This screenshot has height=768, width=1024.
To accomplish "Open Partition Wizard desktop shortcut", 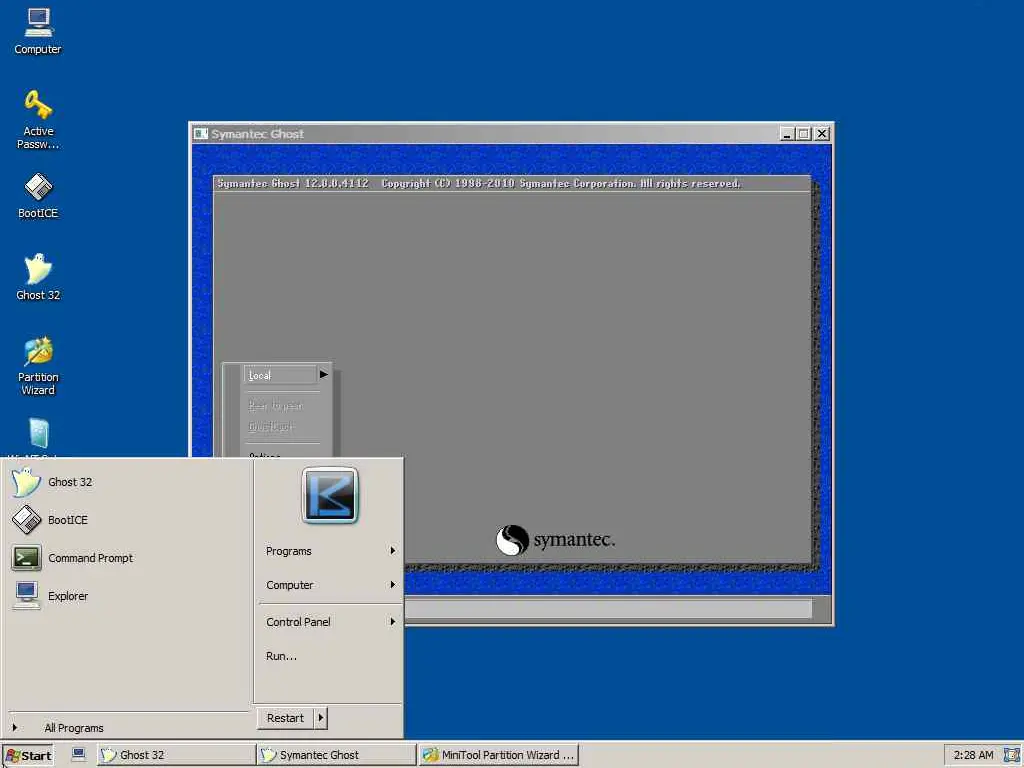I will 38,366.
